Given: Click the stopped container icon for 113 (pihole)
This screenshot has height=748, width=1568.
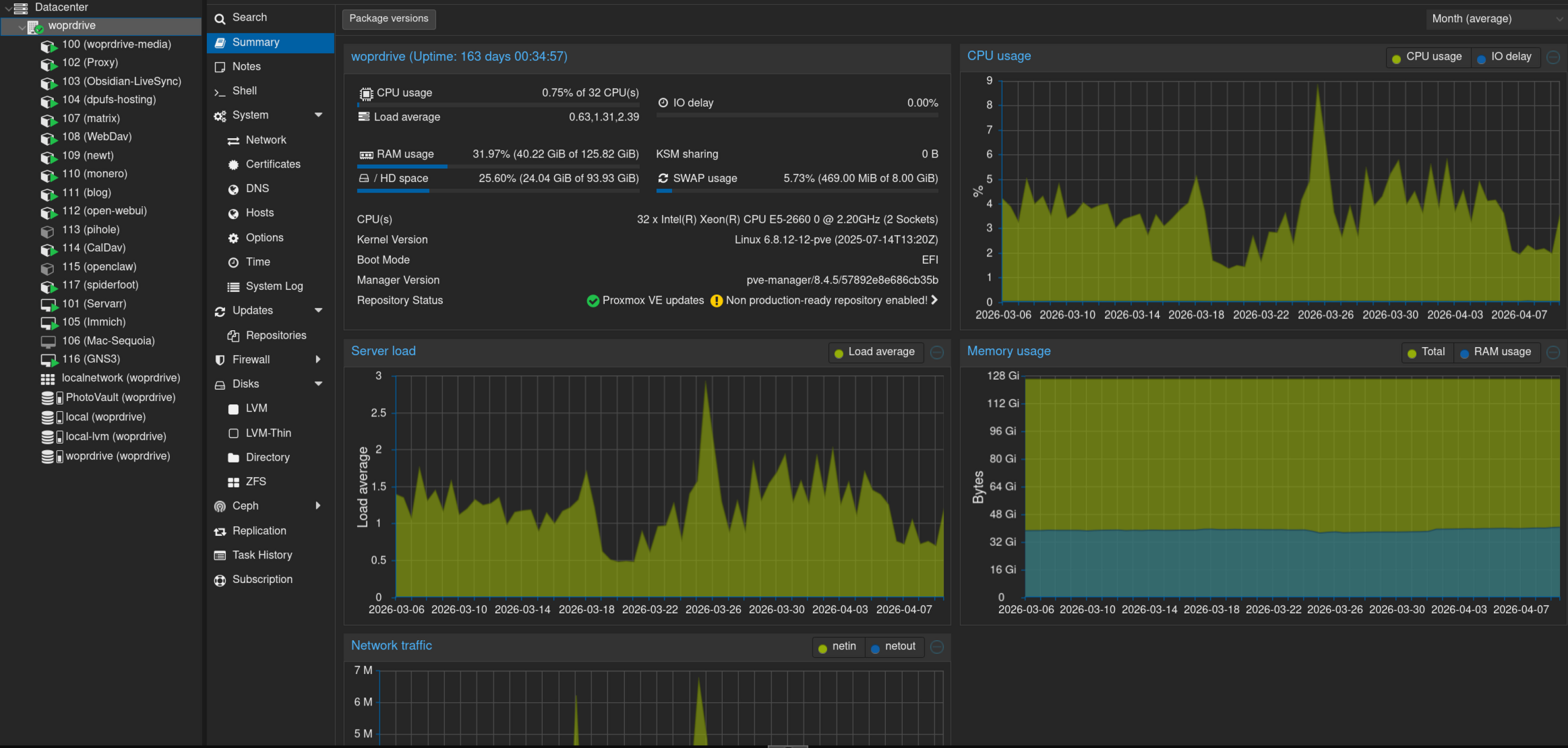Looking at the screenshot, I should [48, 230].
